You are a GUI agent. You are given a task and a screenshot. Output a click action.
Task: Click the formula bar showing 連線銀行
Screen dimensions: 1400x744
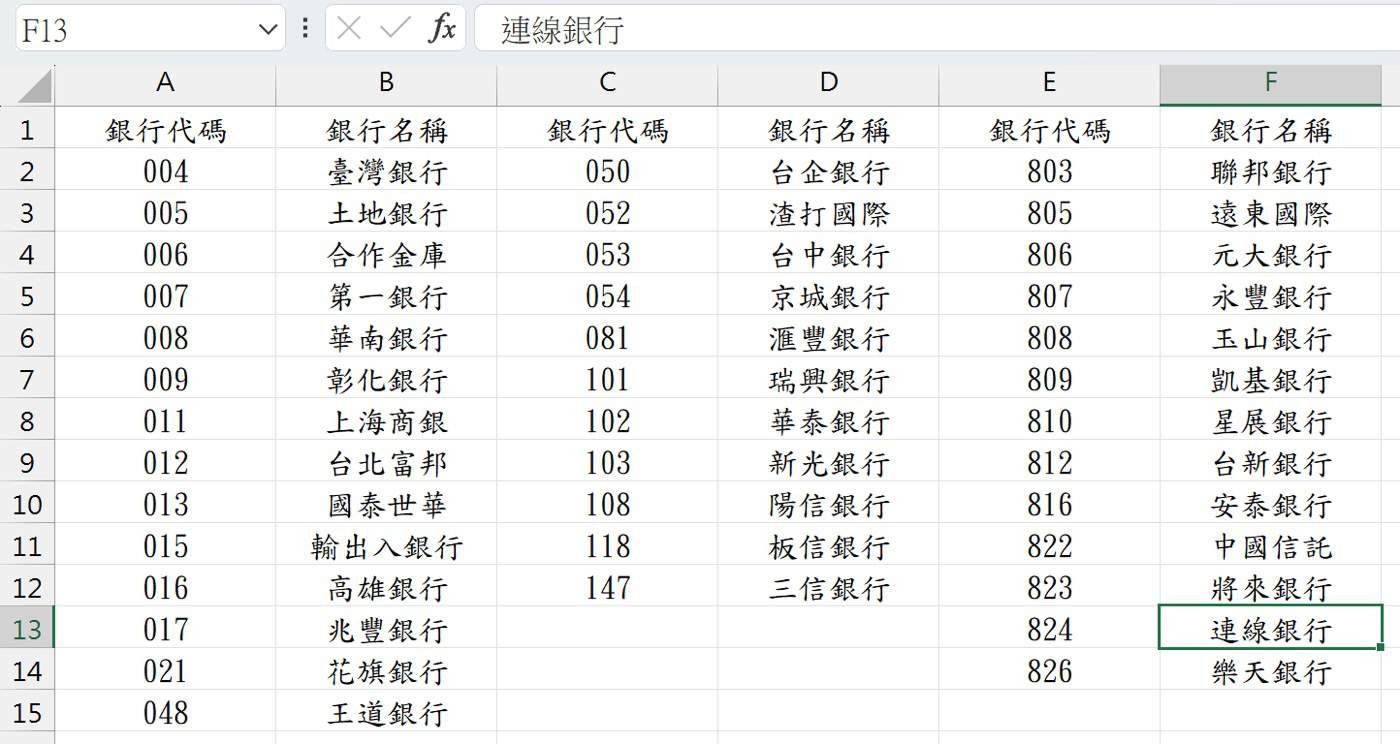[x=936, y=29]
